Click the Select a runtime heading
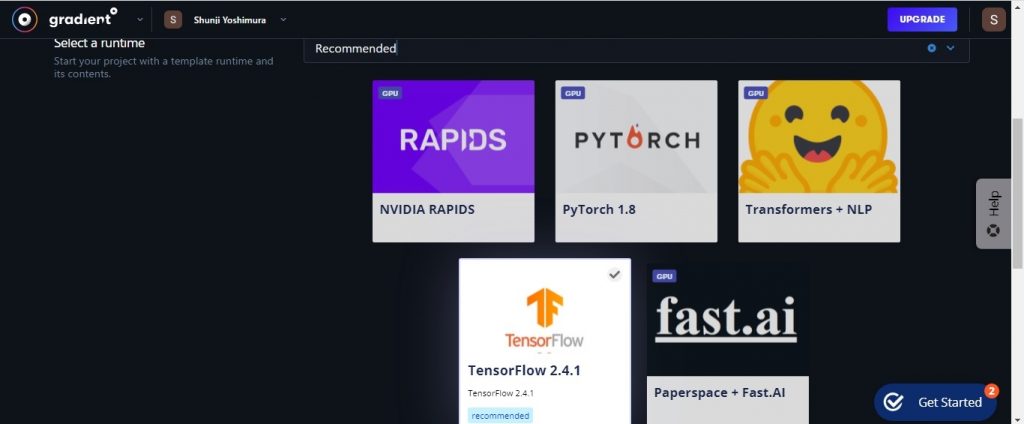This screenshot has height=424, width=1024. pos(99,44)
